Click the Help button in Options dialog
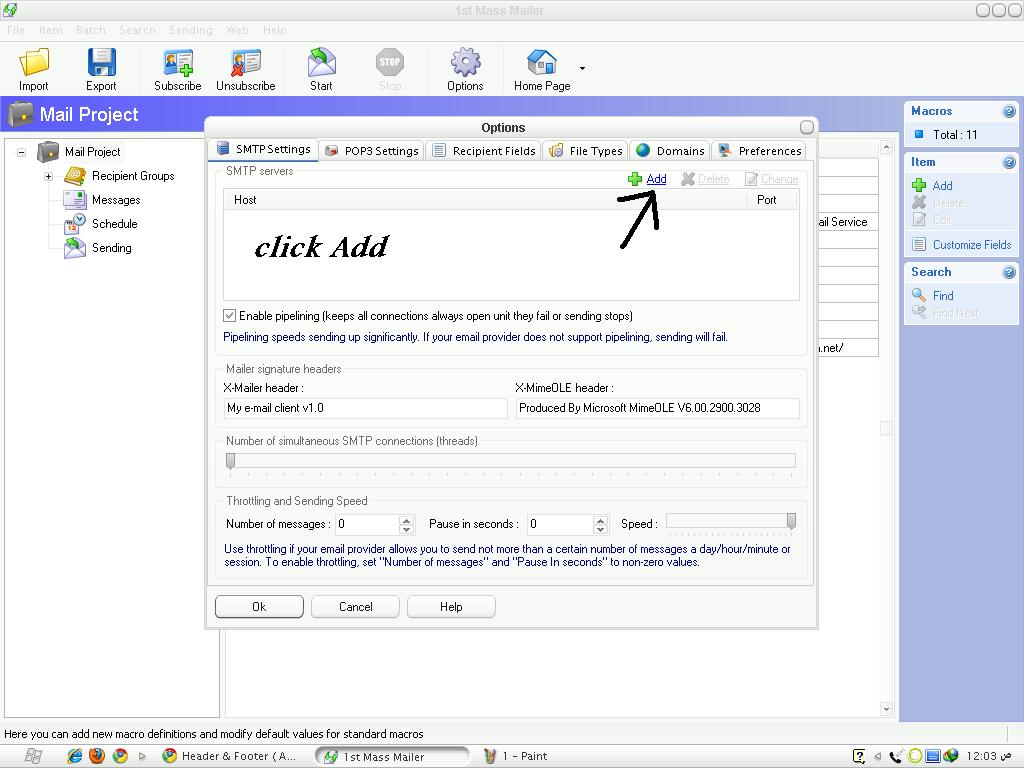1024x768 pixels. (451, 607)
